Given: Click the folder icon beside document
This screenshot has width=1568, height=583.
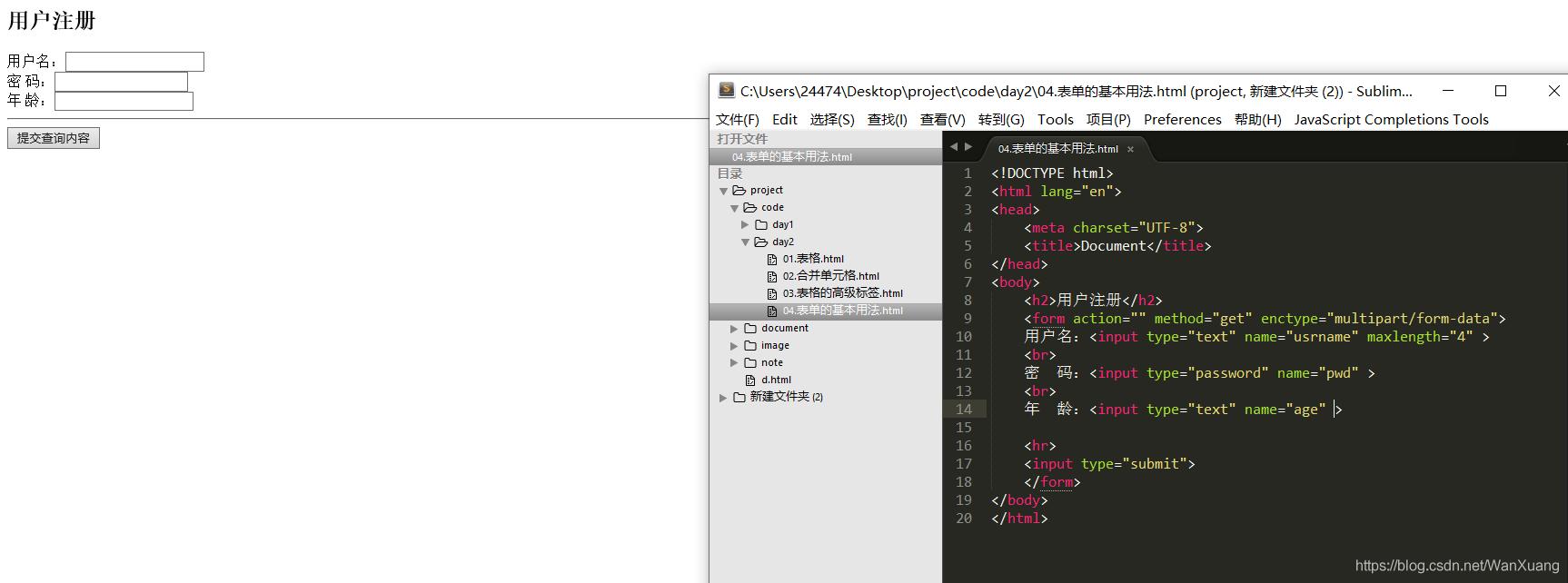Looking at the screenshot, I should pyautogui.click(x=750, y=329).
